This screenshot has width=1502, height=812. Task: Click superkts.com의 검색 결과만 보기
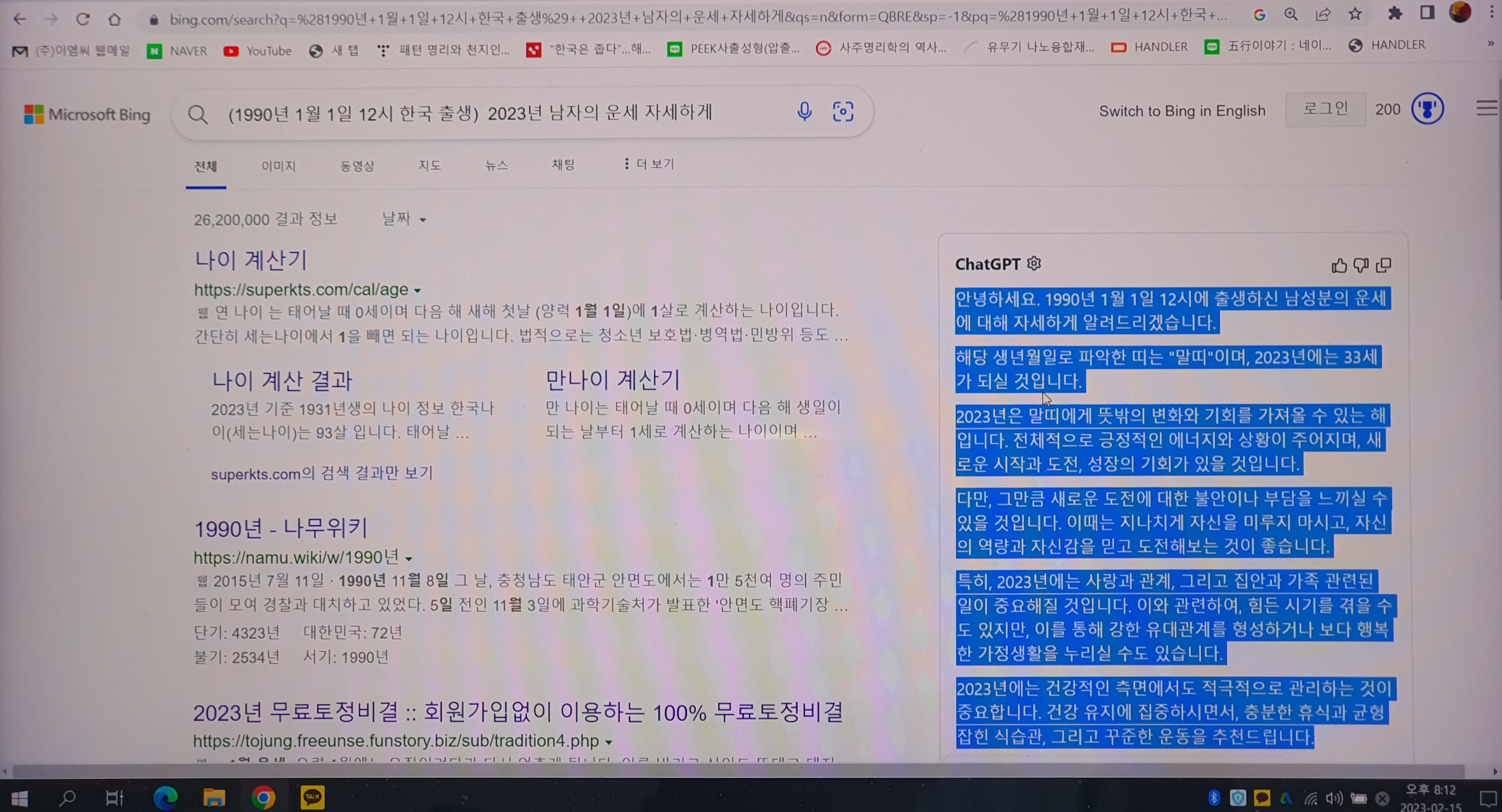(x=322, y=473)
